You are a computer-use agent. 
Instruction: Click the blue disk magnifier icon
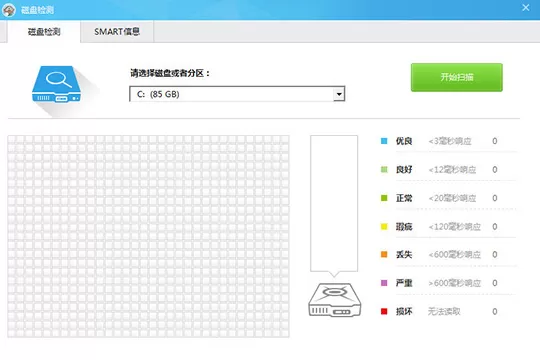56,85
